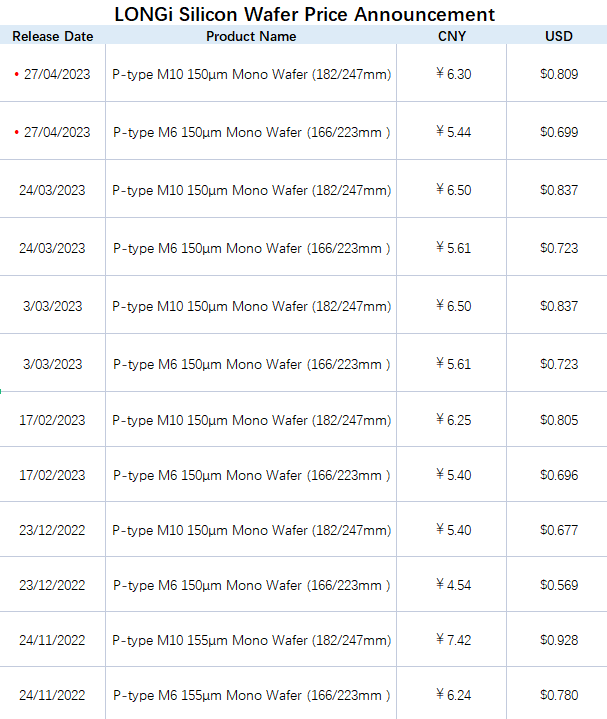The width and height of the screenshot is (607, 719).
Task: Click the 3/03/2023 date in M10 row
Action: coord(53,306)
